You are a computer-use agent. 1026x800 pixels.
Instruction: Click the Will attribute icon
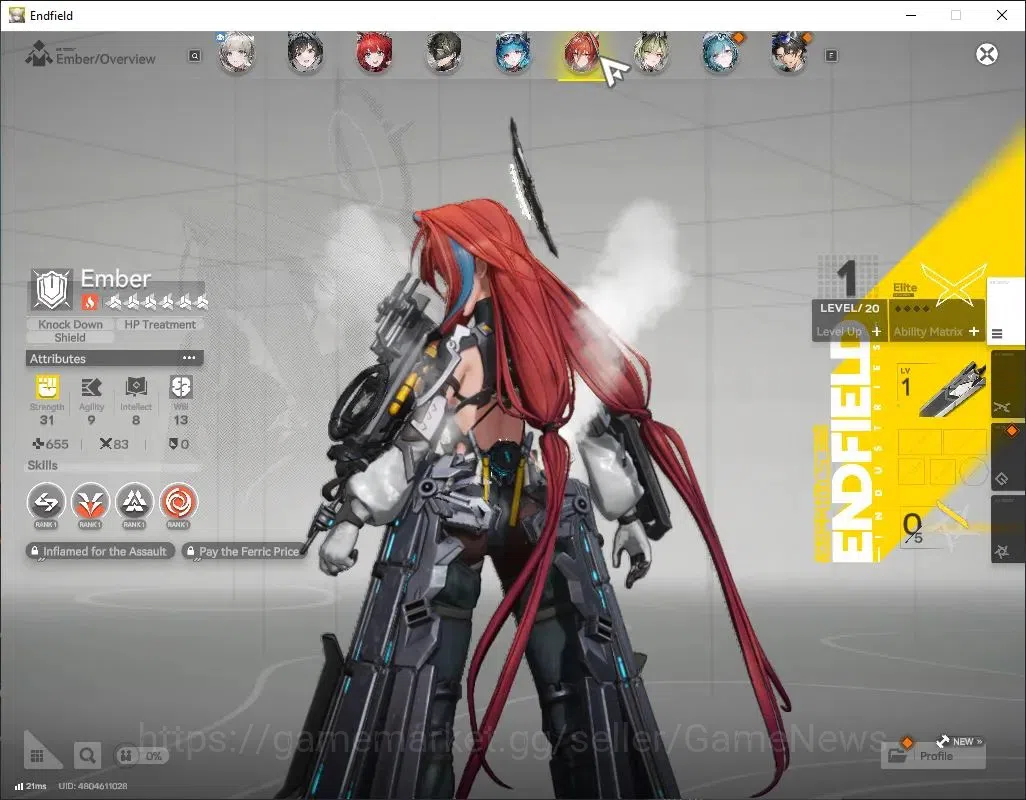click(181, 387)
